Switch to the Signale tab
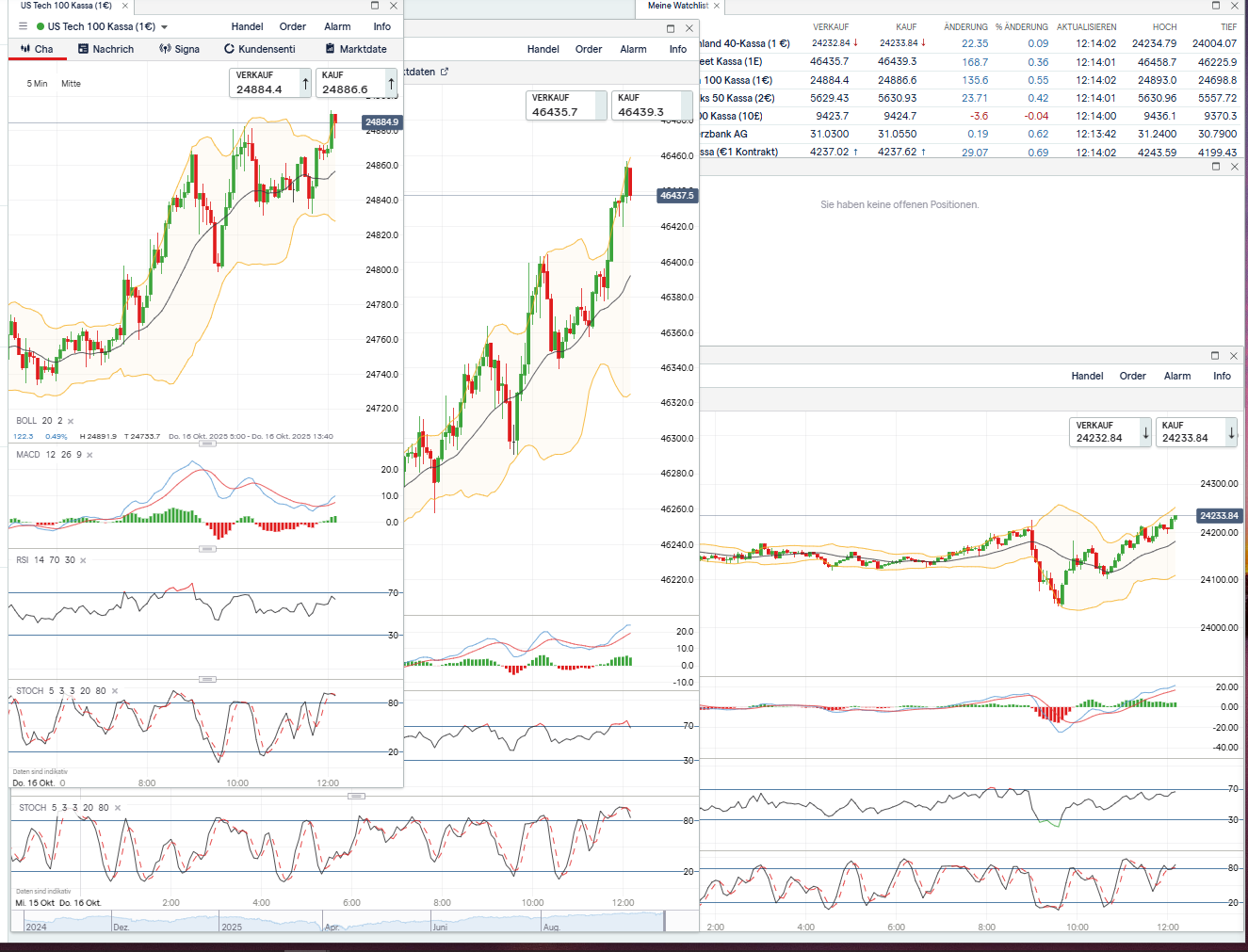The image size is (1248, 952). (x=179, y=49)
